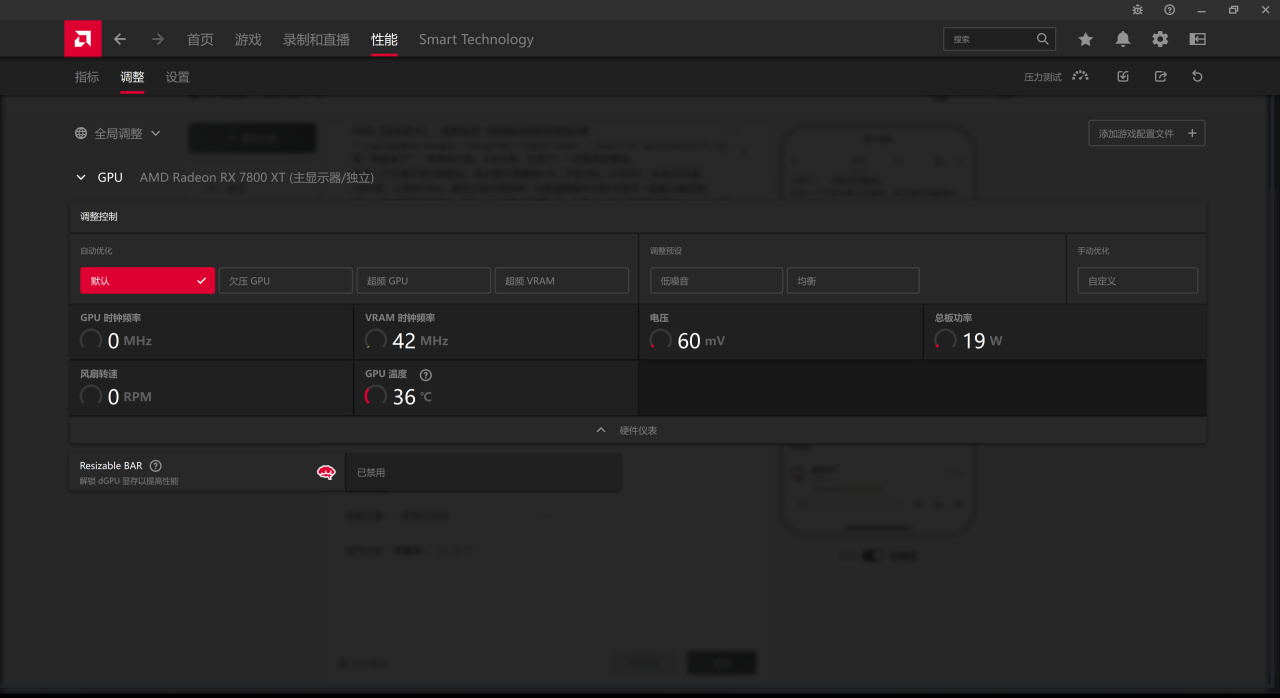Select the 性能 tab
The height and width of the screenshot is (698, 1280).
coord(384,39)
